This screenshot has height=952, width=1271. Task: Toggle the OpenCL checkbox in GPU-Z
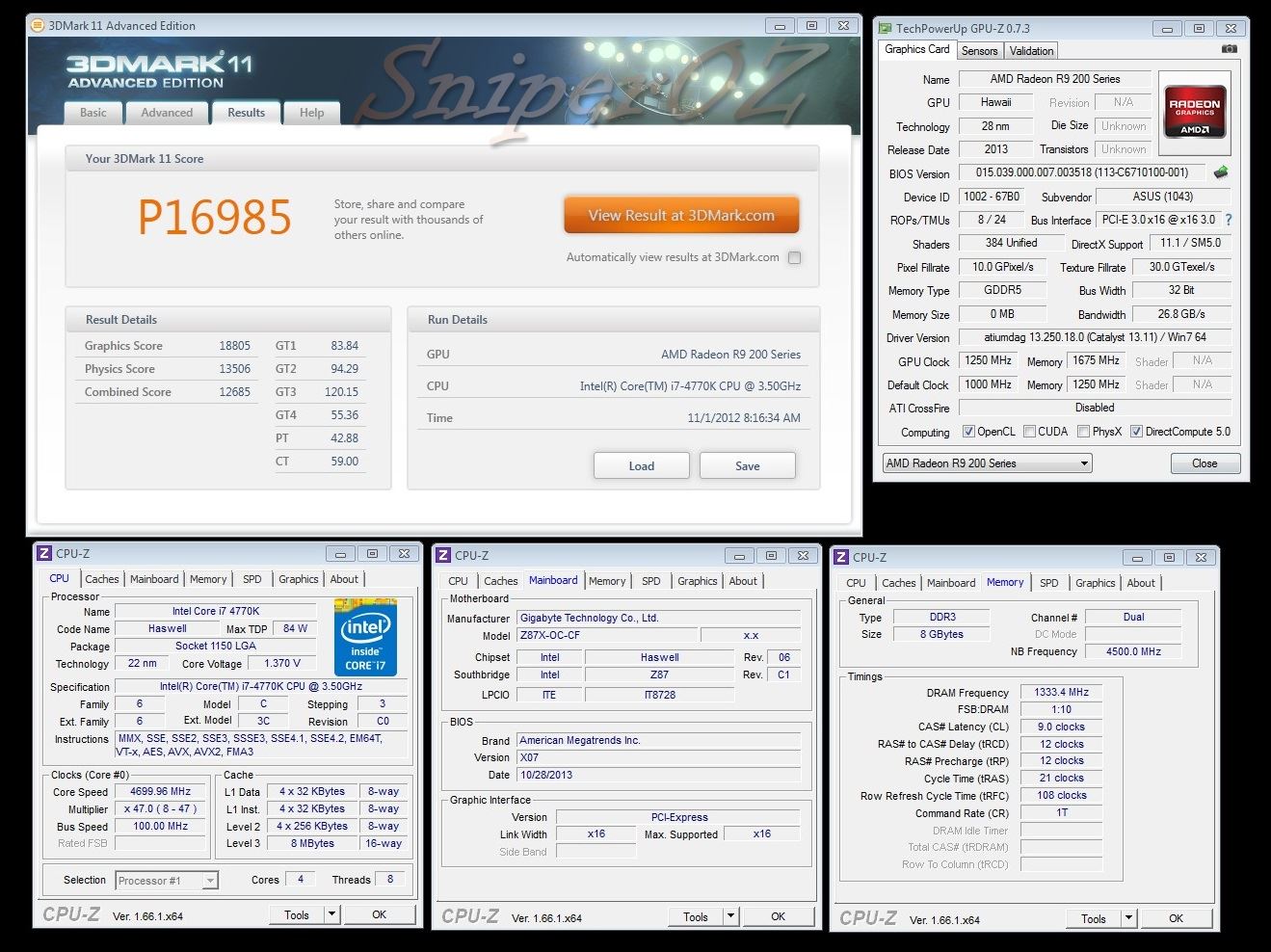[x=968, y=432]
